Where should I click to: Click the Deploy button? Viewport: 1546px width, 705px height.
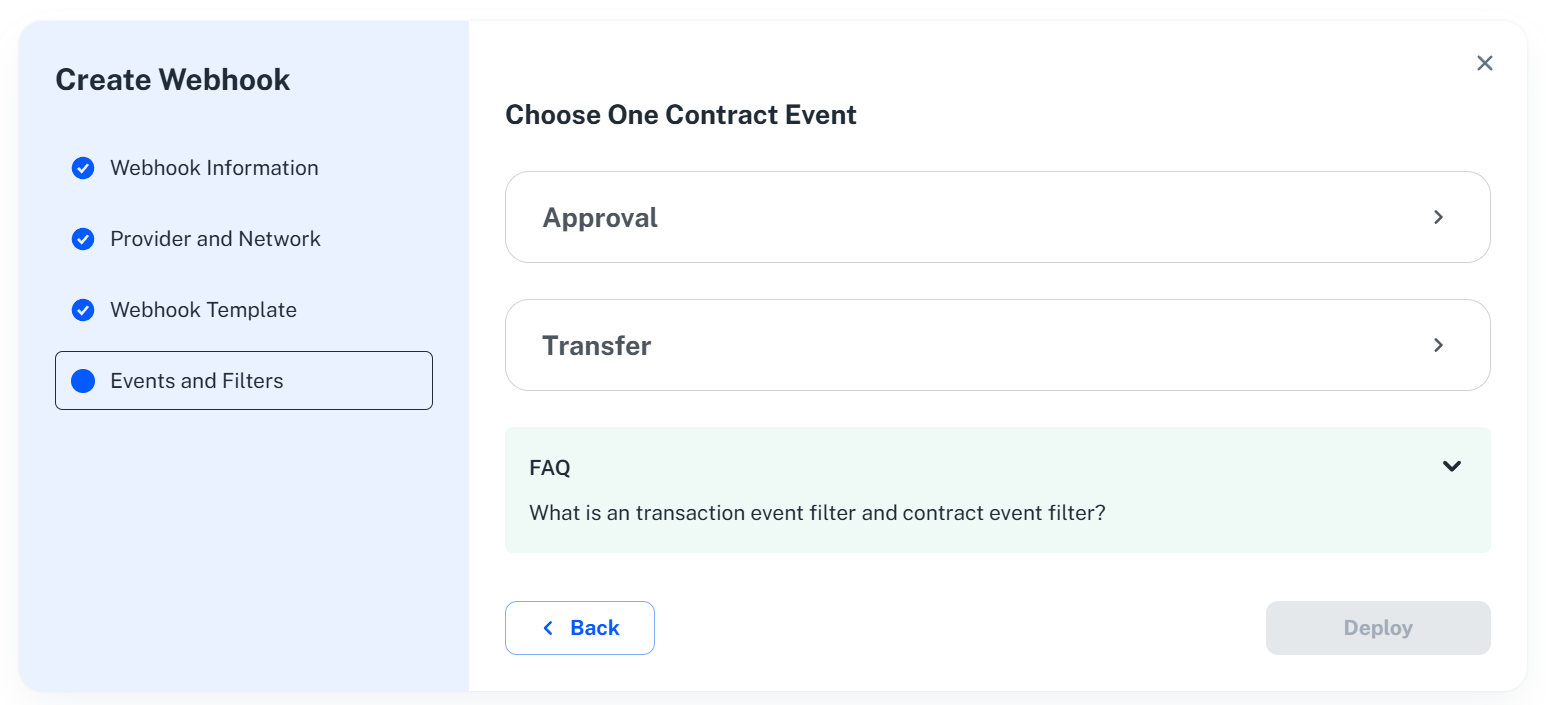pos(1377,627)
